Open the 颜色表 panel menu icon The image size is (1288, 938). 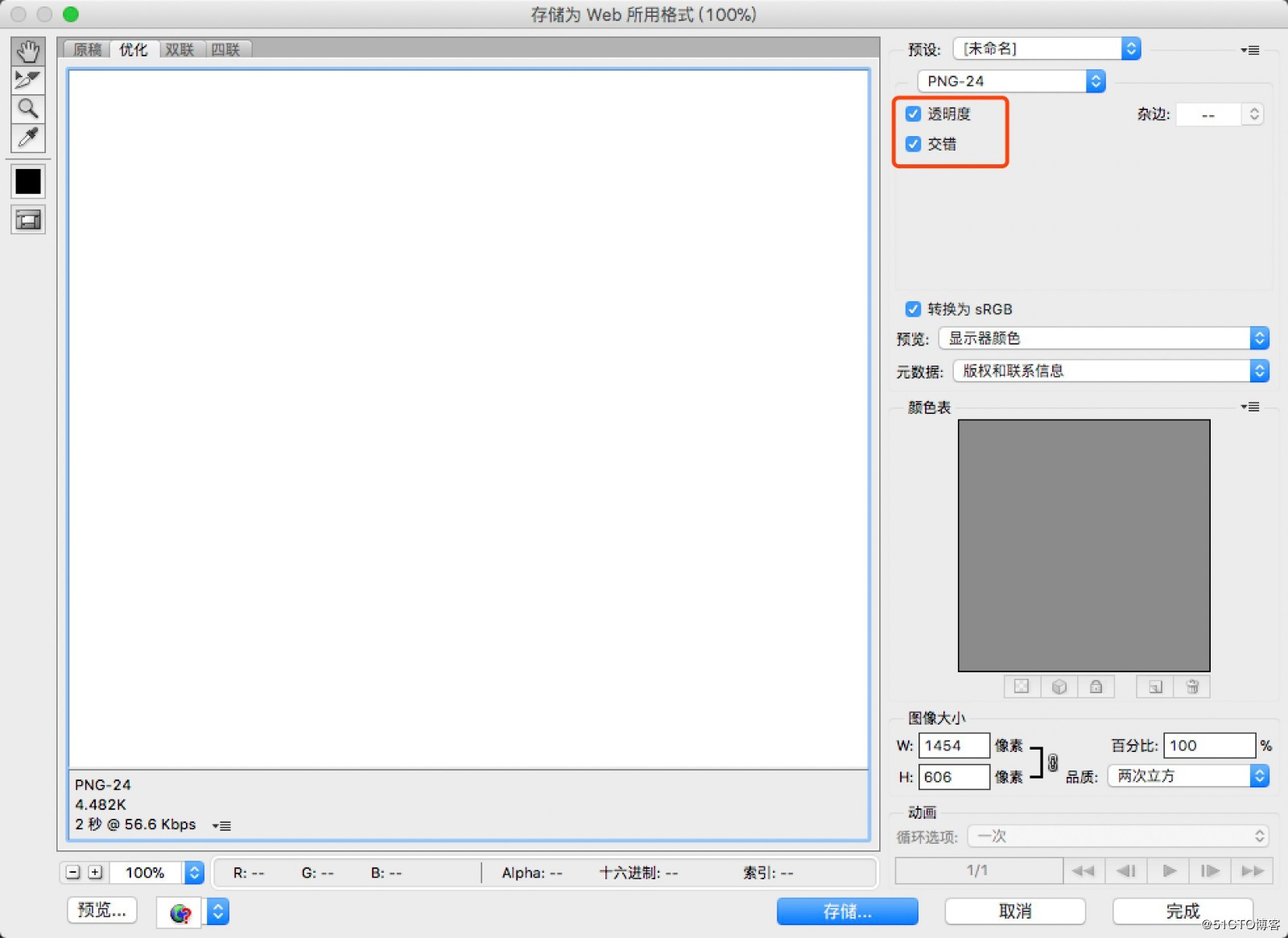(1250, 407)
